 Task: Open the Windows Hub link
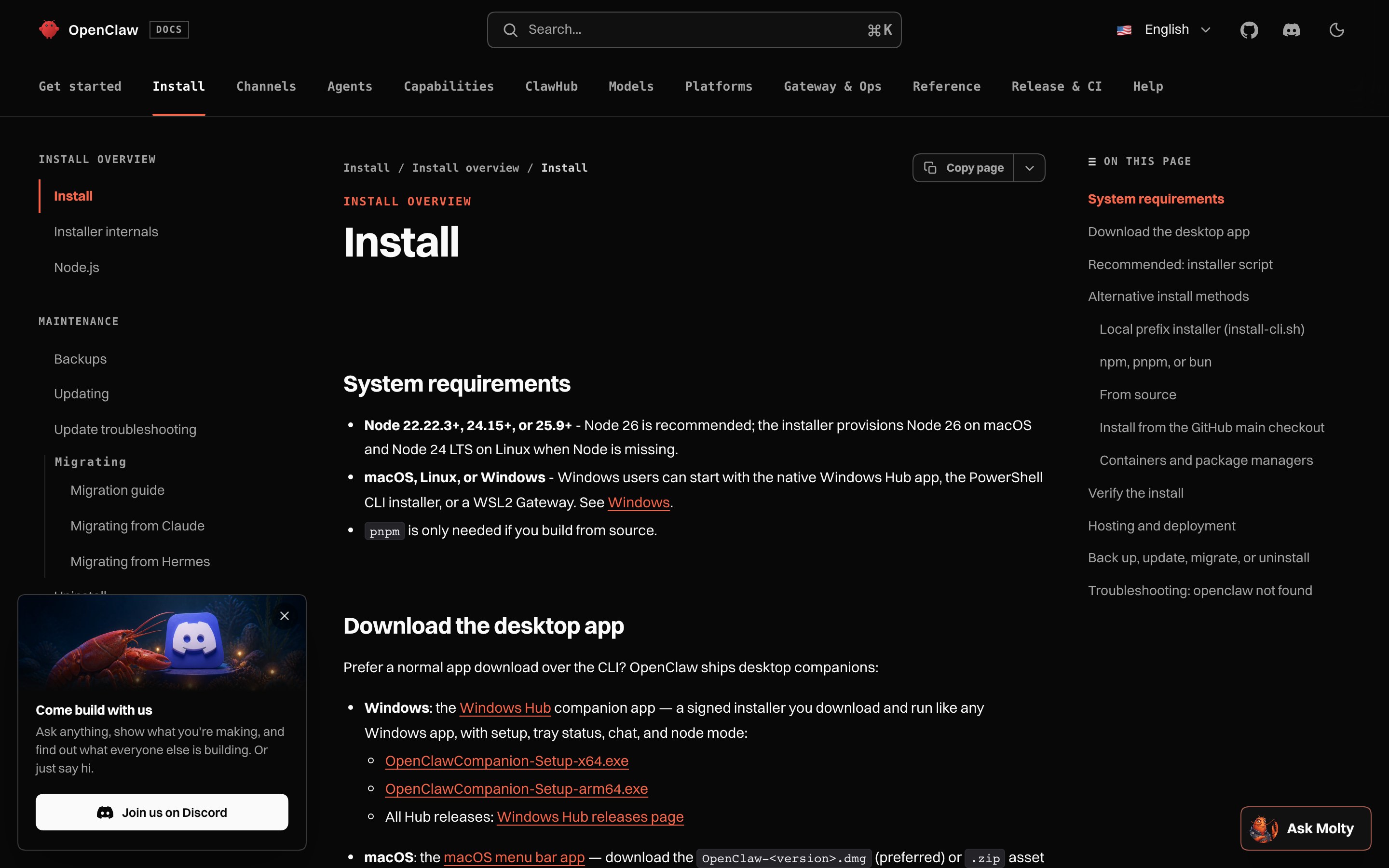(505, 708)
